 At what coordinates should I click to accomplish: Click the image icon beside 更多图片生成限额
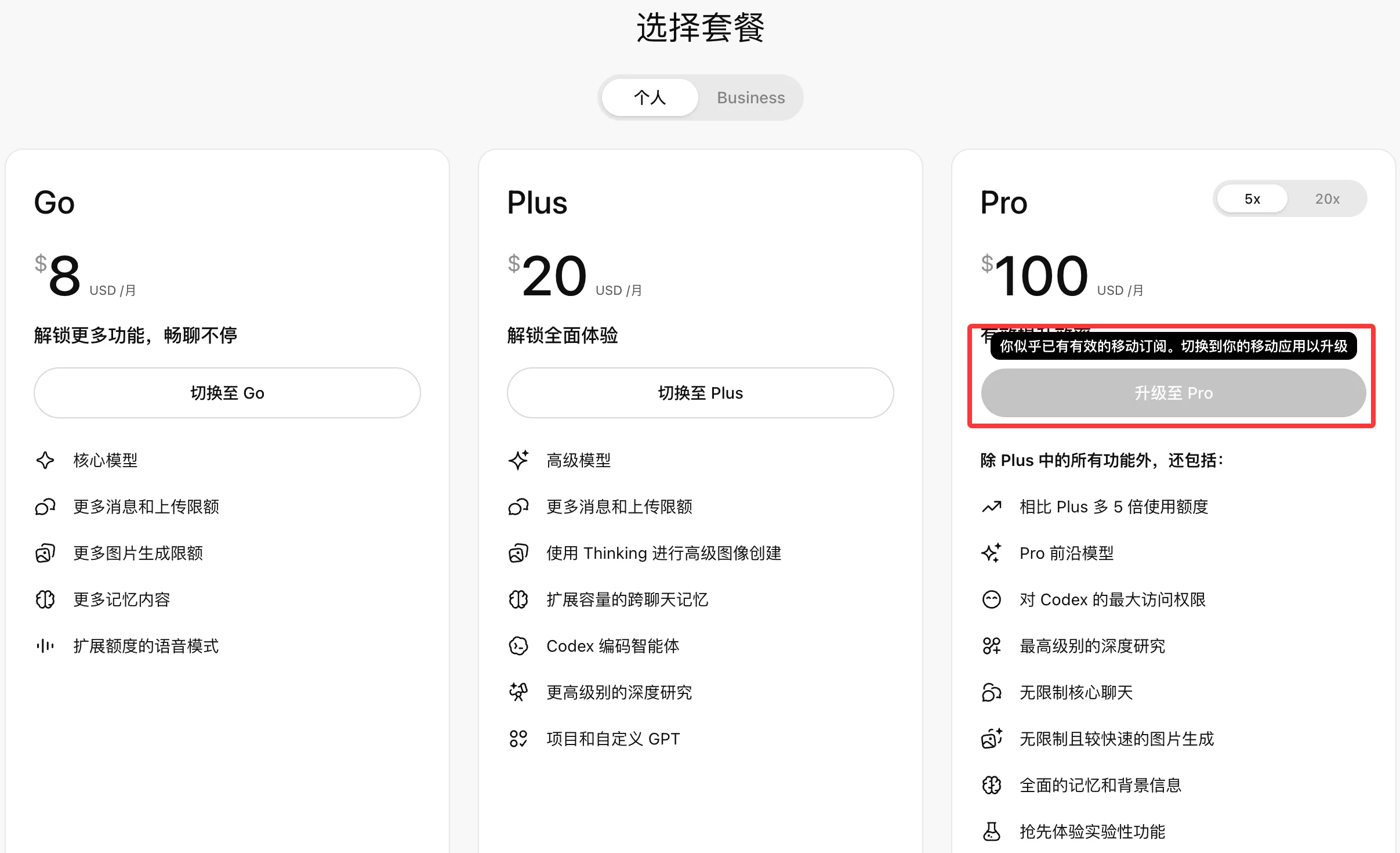click(45, 553)
